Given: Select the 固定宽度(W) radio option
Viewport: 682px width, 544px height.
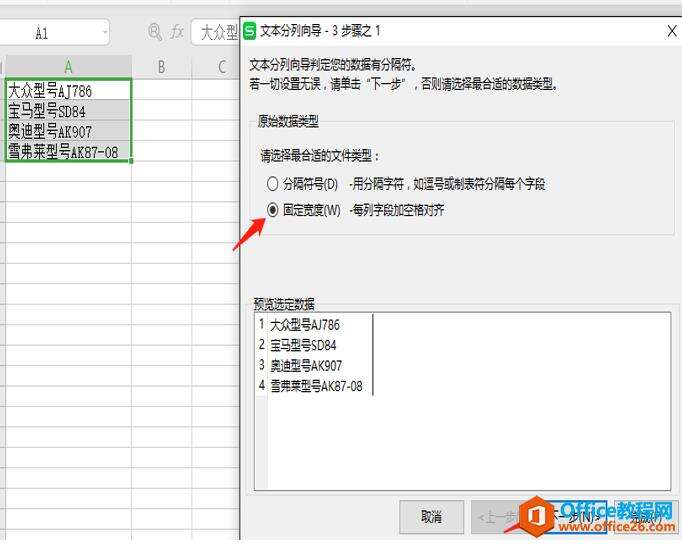Looking at the screenshot, I should [x=272, y=210].
